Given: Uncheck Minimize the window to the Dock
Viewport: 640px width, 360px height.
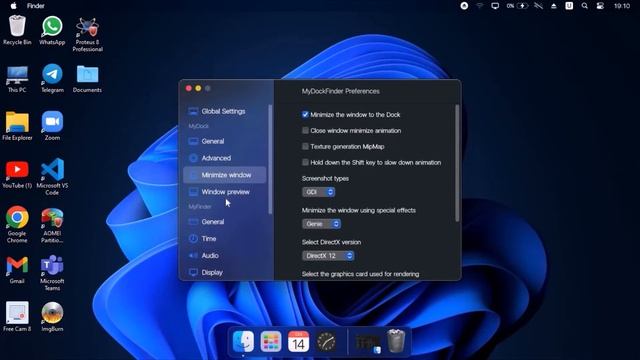Looking at the screenshot, I should [x=305, y=115].
